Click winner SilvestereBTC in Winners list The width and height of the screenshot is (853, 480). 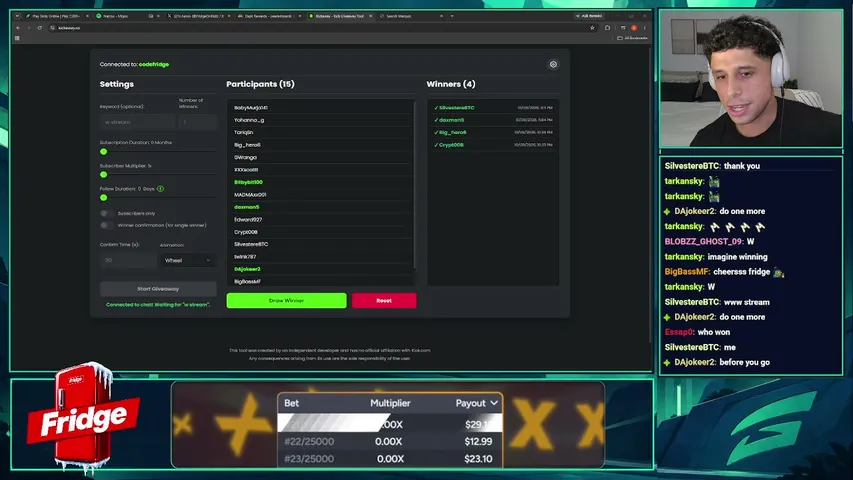point(493,108)
